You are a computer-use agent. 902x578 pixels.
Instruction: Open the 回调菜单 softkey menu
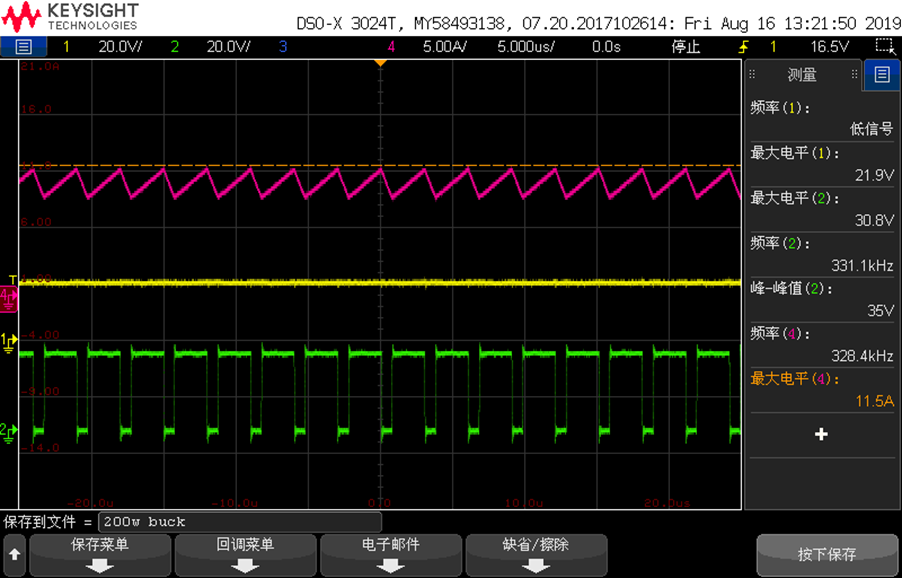[x=245, y=555]
